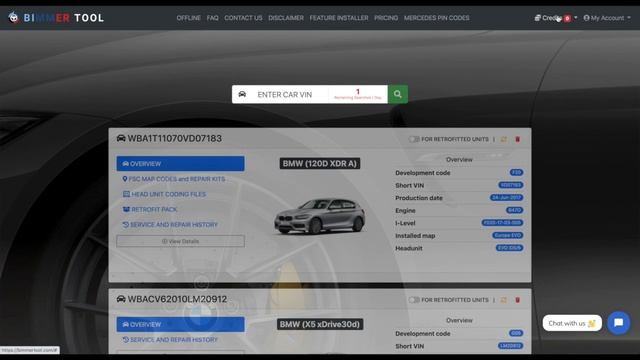Open the RETROFIT PACK section

[x=150, y=209]
